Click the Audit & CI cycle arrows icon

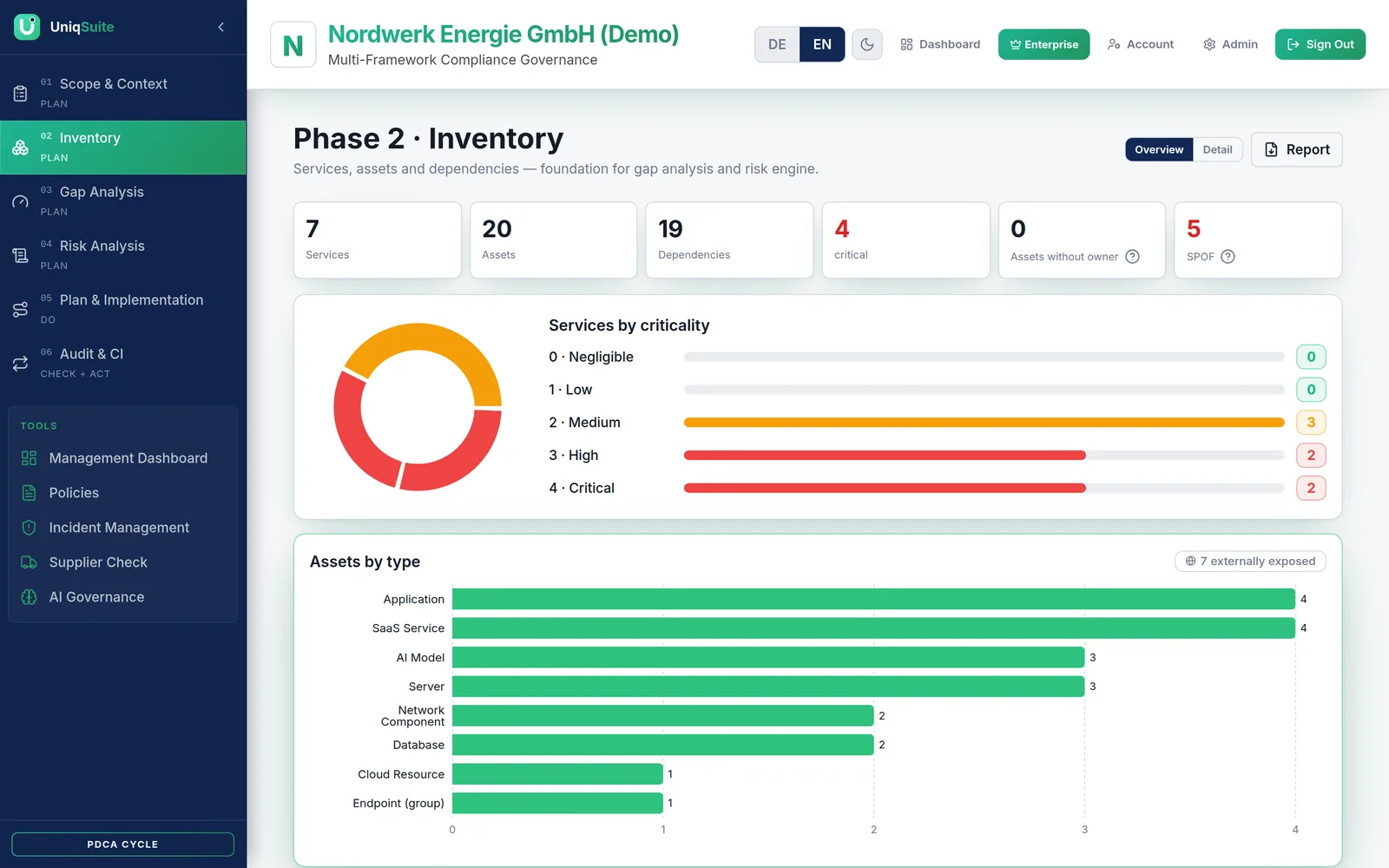[x=20, y=364]
